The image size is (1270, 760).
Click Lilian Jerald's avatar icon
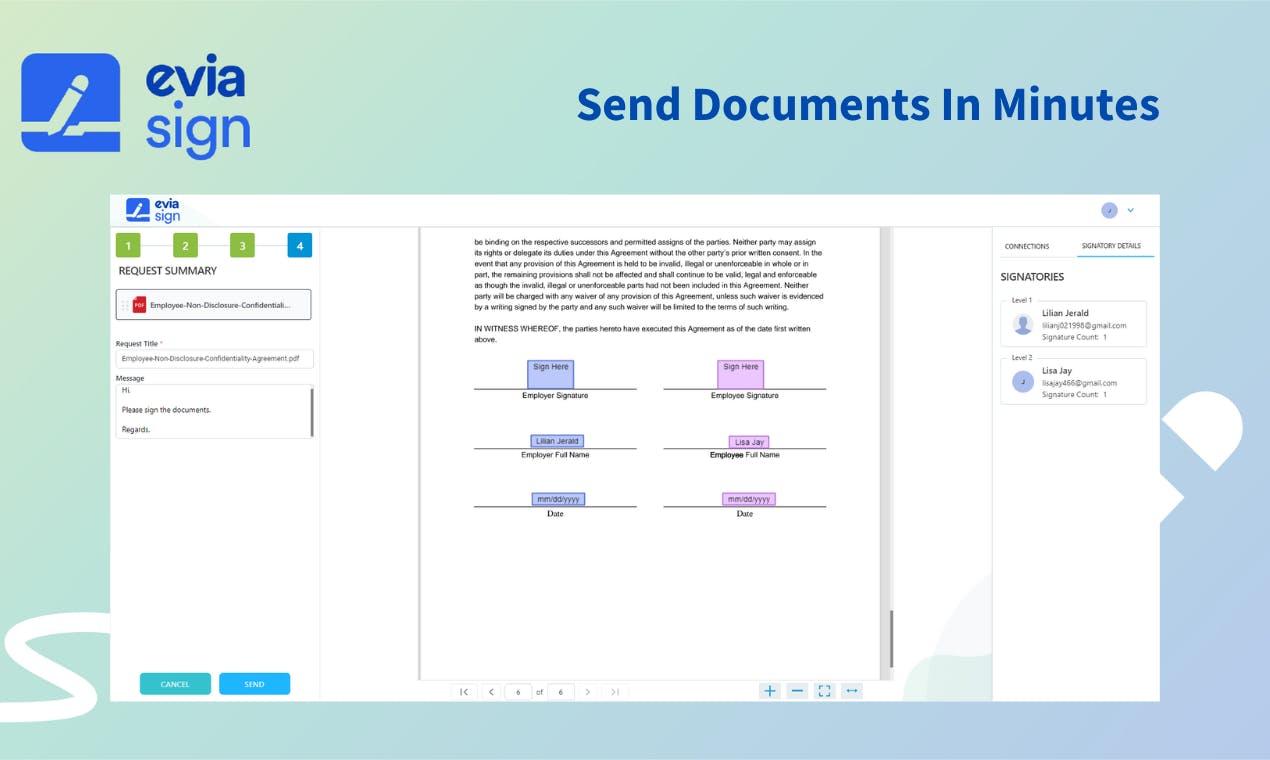coord(1023,324)
